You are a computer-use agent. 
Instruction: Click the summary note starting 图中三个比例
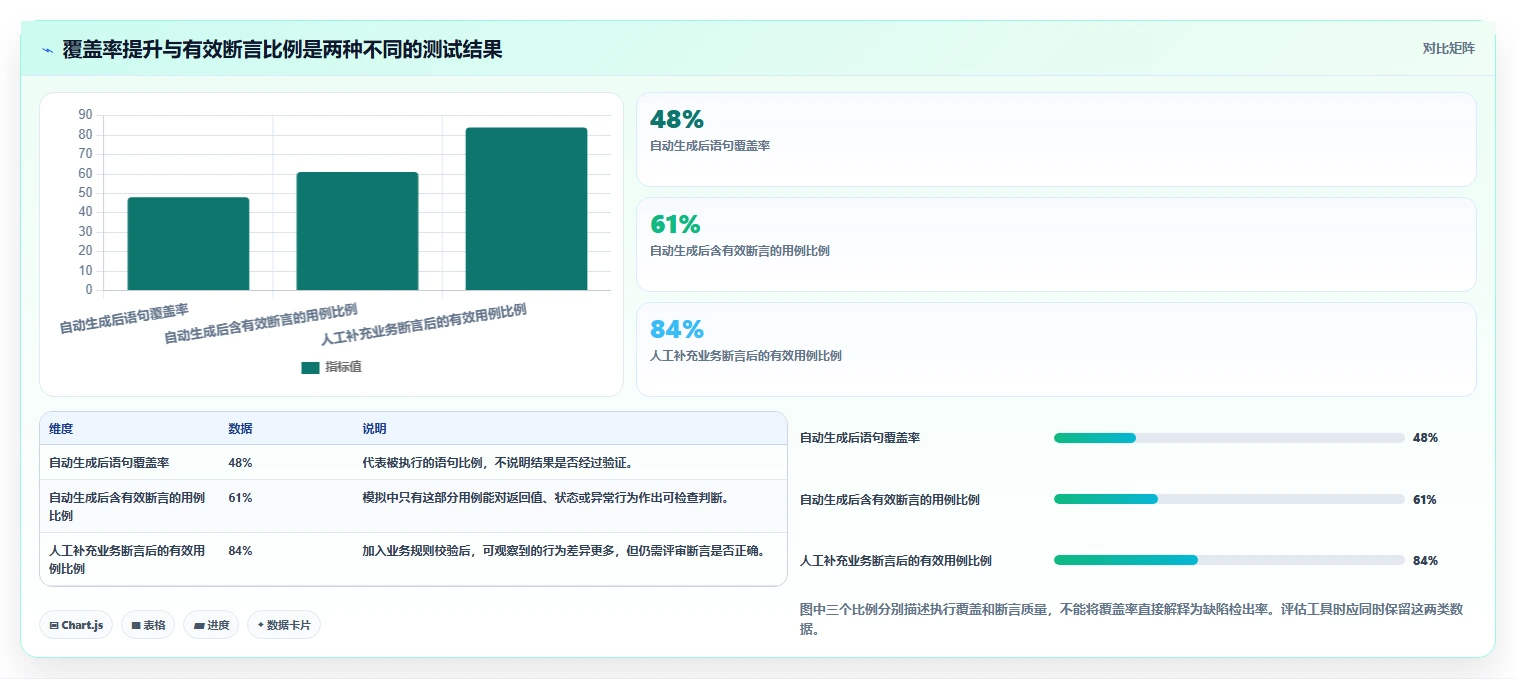pos(1131,619)
